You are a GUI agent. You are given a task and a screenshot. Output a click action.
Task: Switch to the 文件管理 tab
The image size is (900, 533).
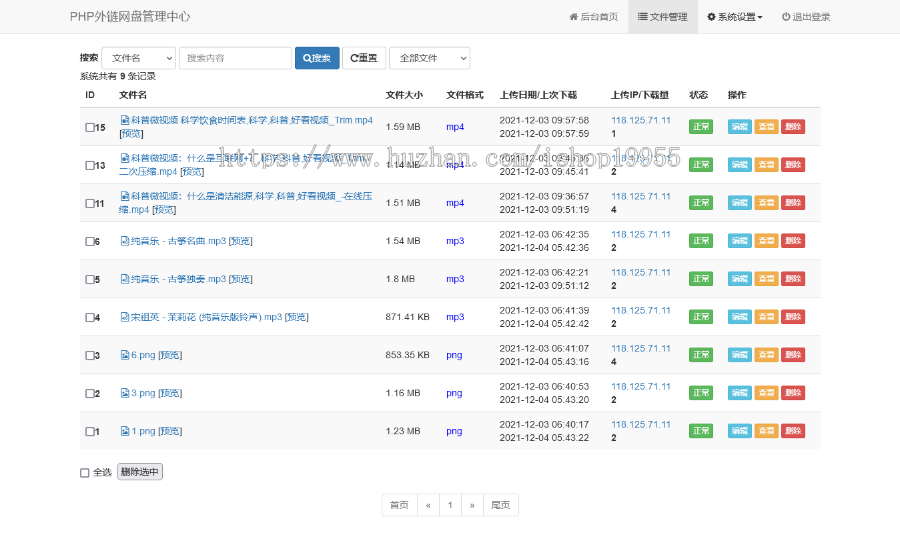(x=663, y=17)
